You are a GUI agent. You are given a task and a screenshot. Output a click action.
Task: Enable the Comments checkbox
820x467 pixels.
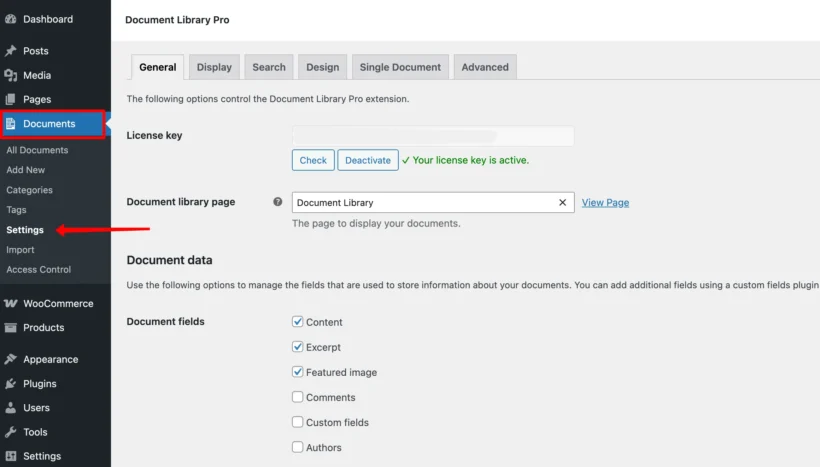pos(298,397)
